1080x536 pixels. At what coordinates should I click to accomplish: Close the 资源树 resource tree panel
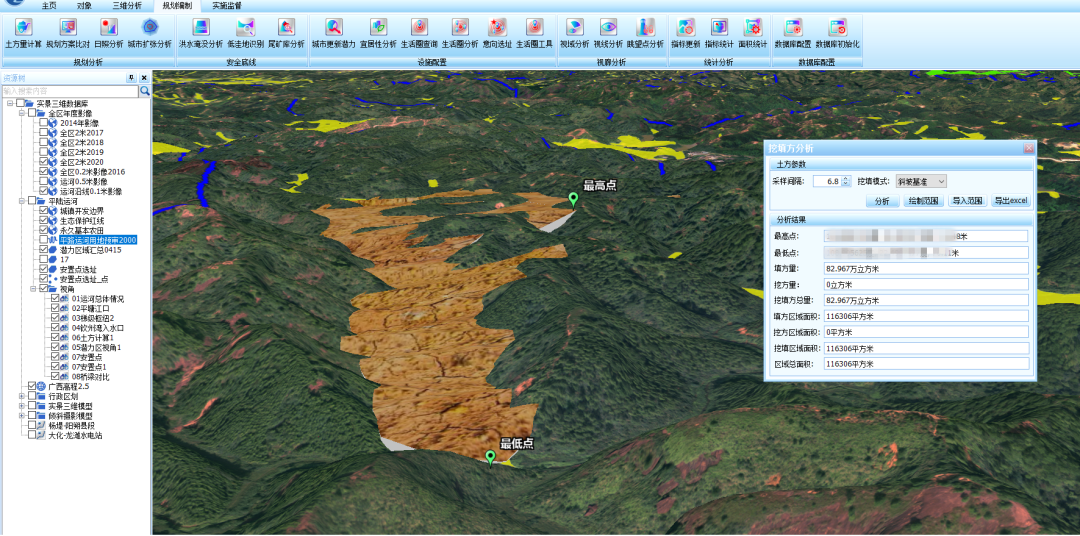[x=144, y=78]
